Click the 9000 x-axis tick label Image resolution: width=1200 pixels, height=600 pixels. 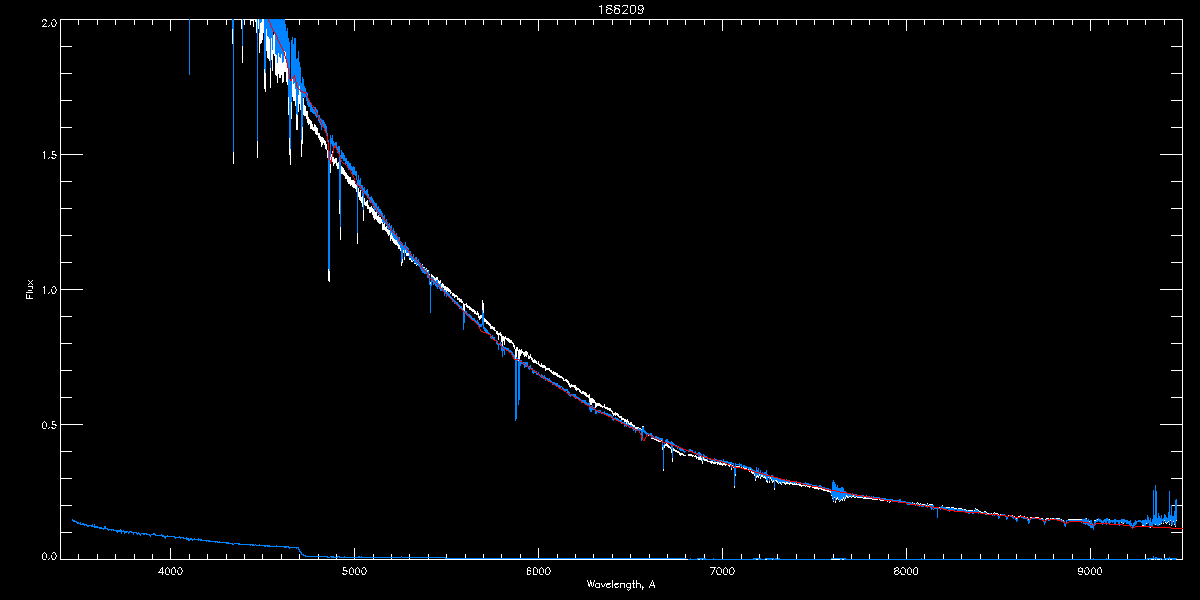coord(1090,572)
